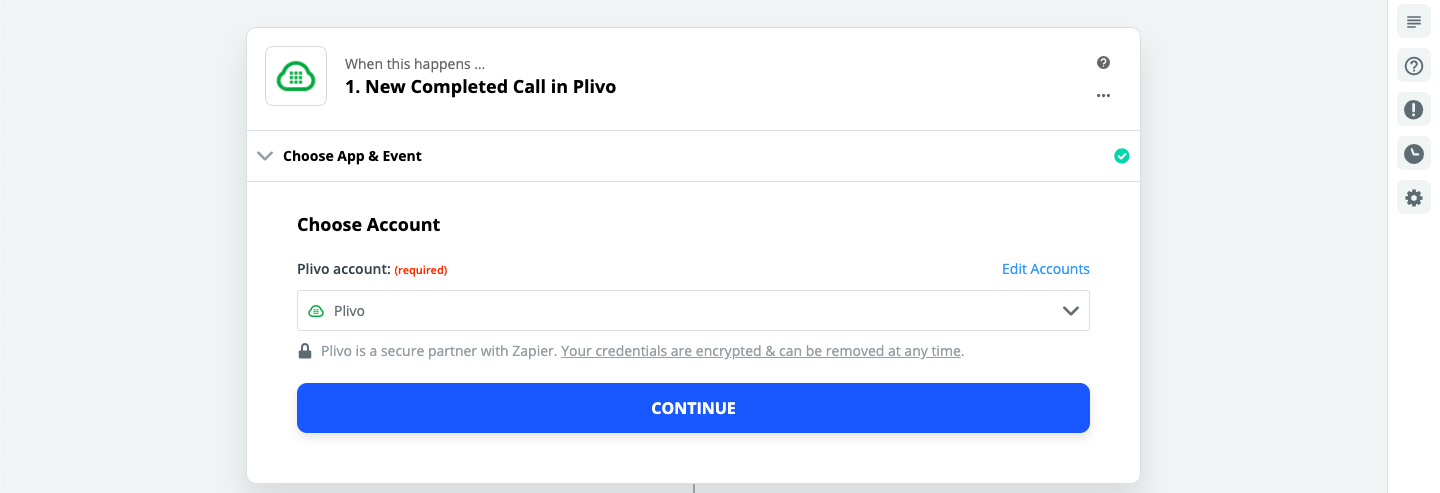
Task: Click the lock icon beside security note
Action: 305,352
